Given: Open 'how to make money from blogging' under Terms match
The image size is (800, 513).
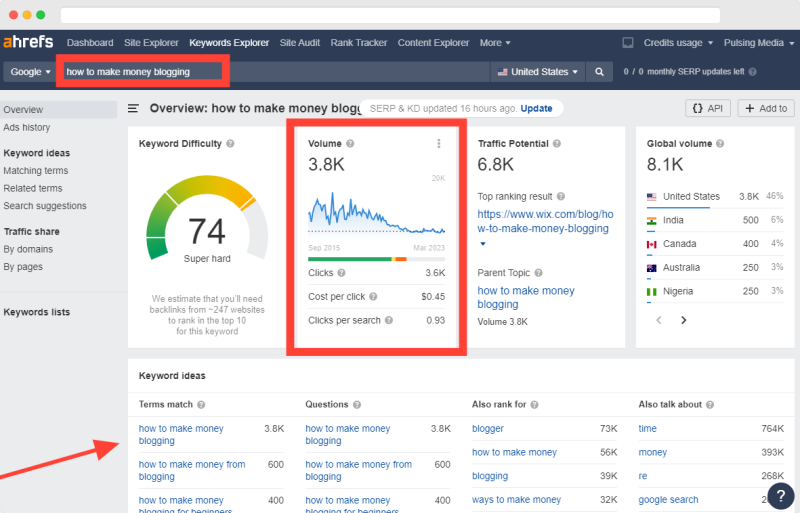Looking at the screenshot, I should click(x=192, y=471).
